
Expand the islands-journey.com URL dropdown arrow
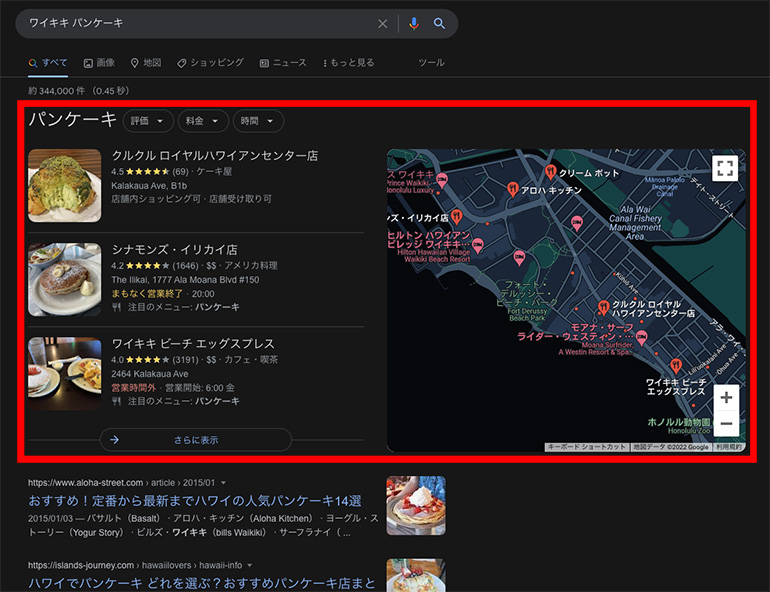(x=249, y=565)
